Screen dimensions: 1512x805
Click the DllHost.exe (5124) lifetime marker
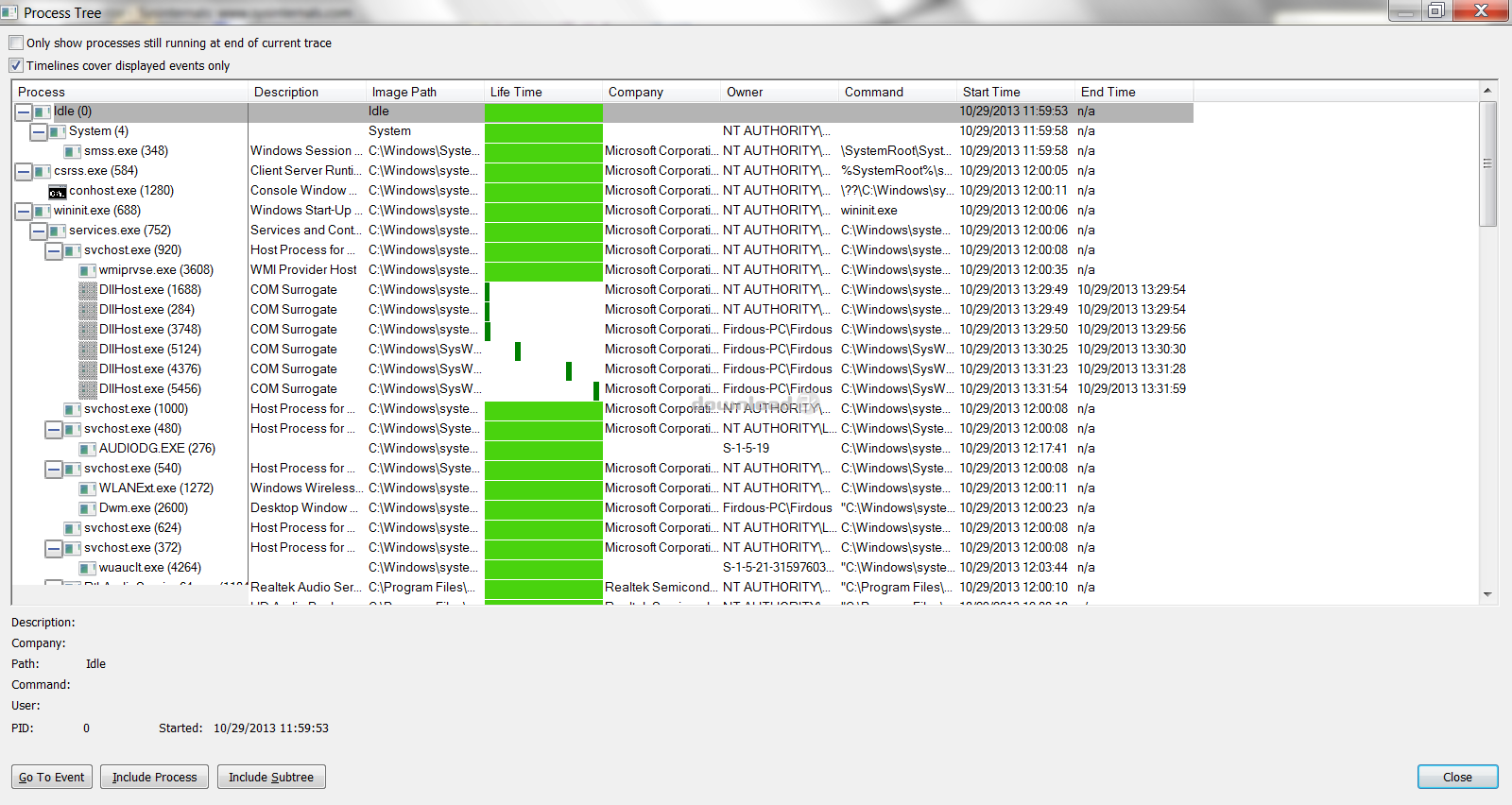click(518, 351)
